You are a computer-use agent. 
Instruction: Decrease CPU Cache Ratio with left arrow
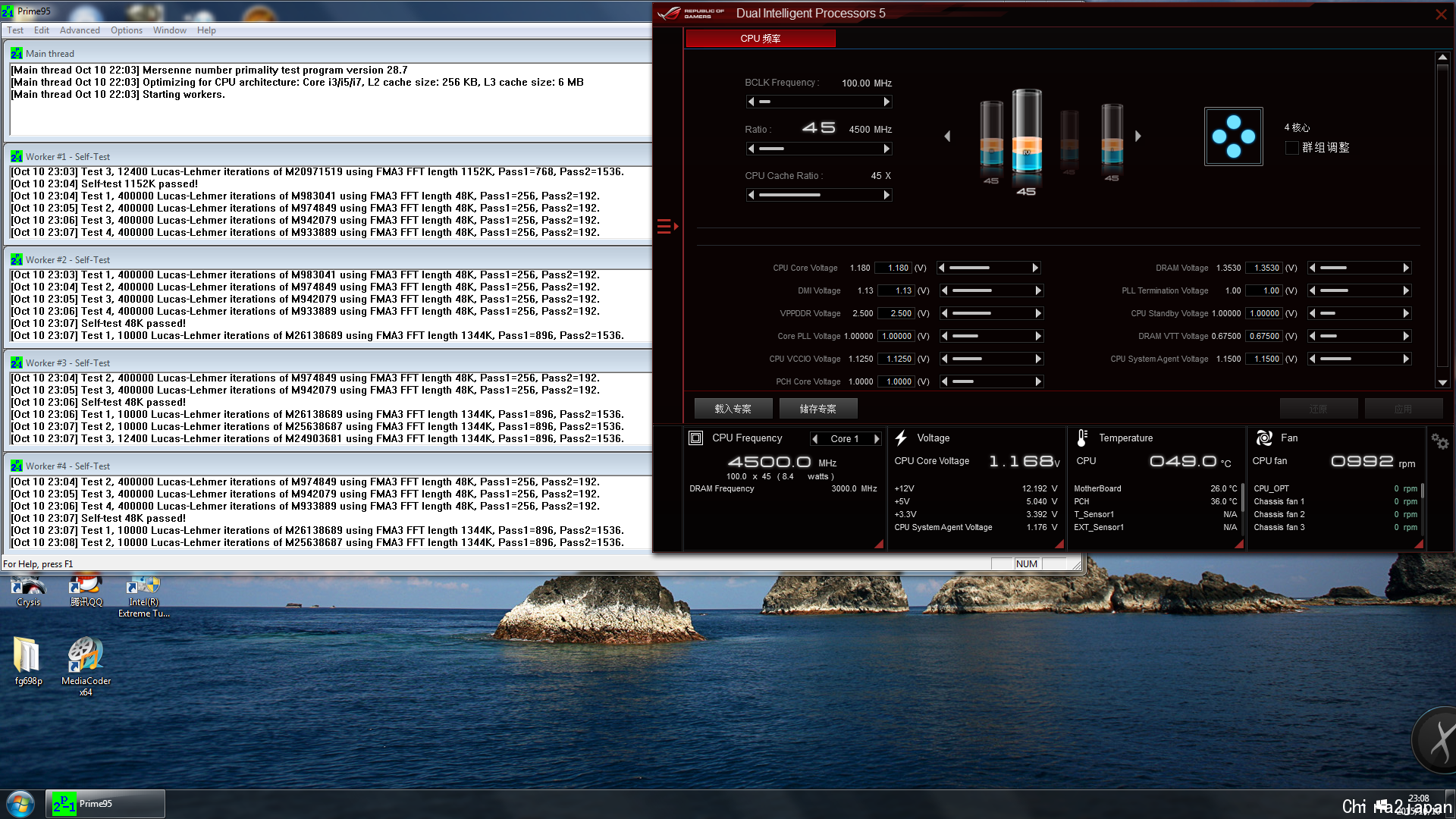(751, 195)
